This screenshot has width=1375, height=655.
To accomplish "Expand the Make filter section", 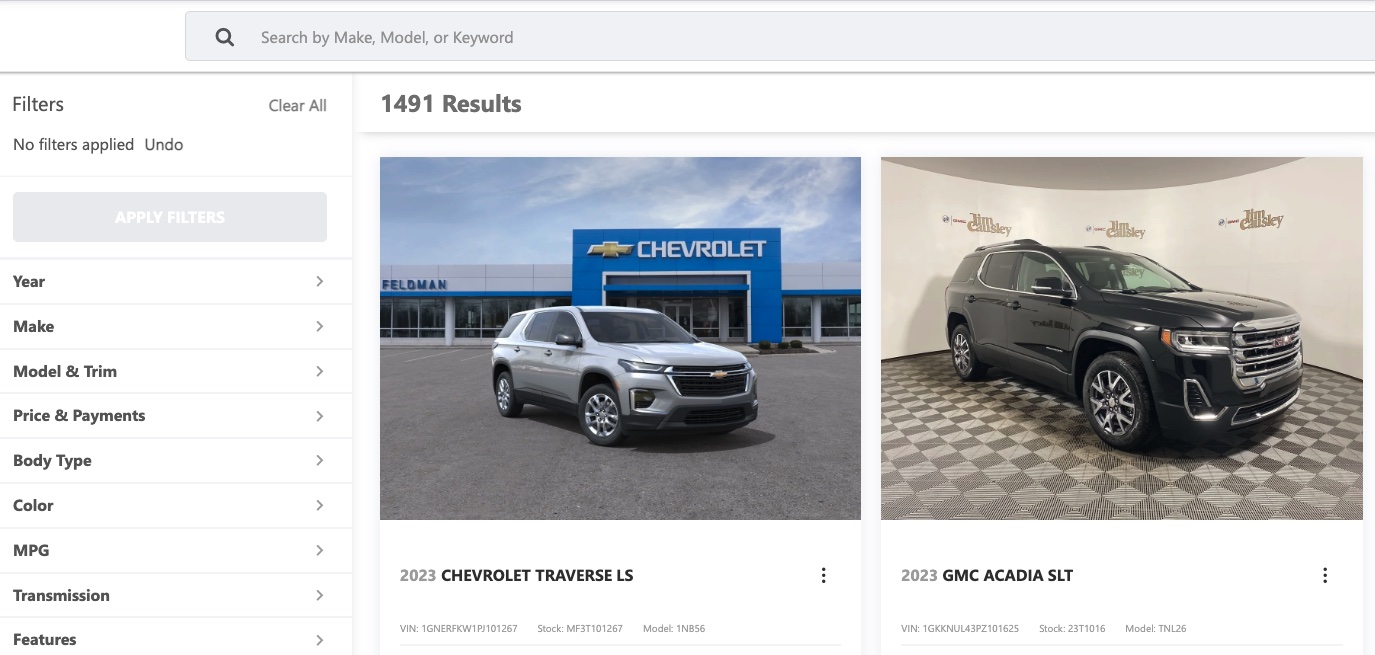I will (x=176, y=326).
